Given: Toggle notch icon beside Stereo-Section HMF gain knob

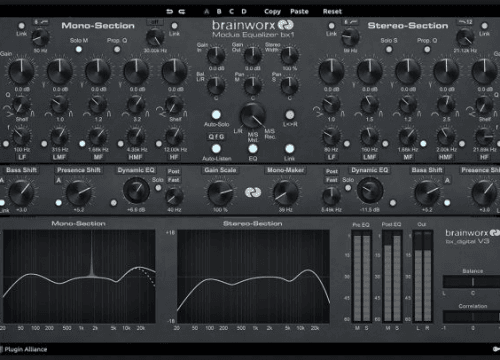Looking at the screenshot, I should coord(430,85).
